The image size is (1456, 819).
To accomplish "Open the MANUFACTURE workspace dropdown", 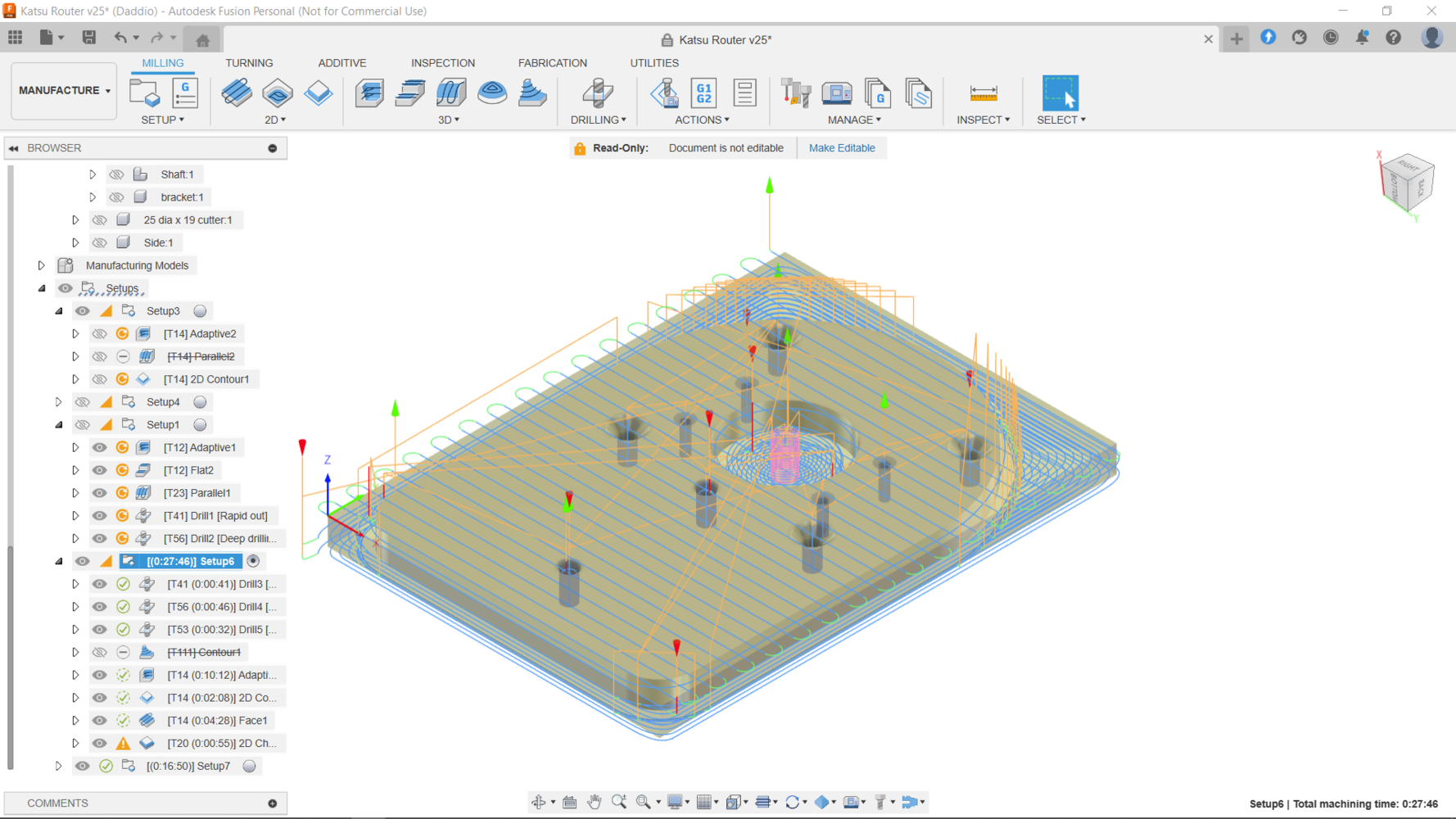I will 64,90.
